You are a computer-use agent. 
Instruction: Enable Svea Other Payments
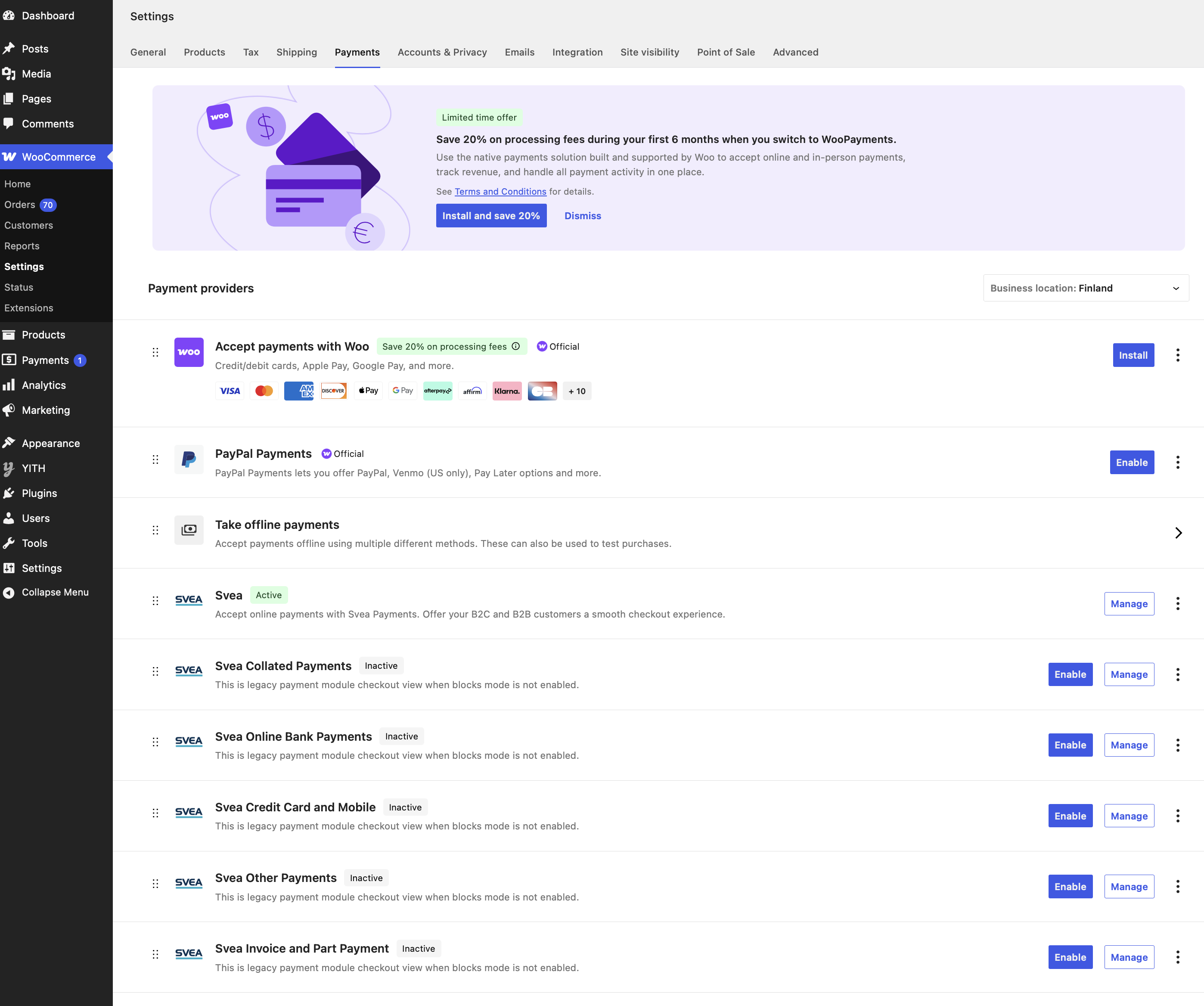(x=1071, y=886)
